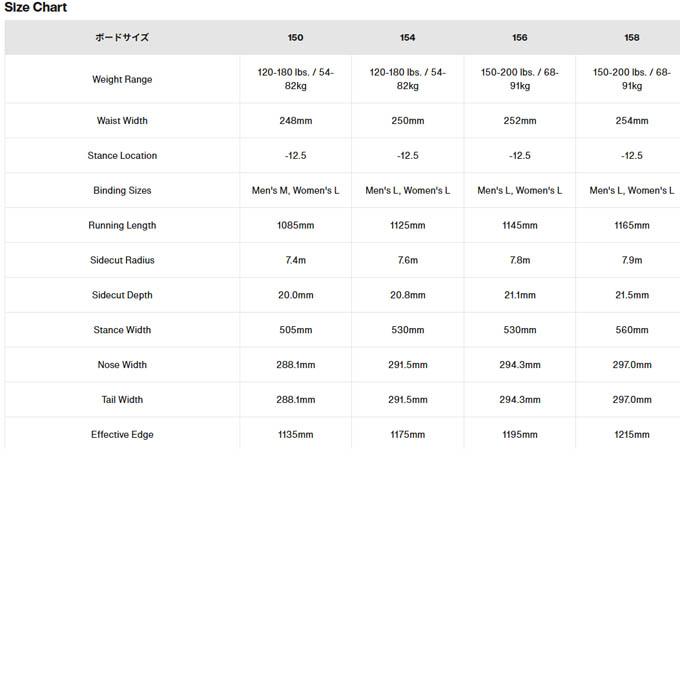680x680 pixels.
Task: Select the 150 board size column header
Action: [295, 38]
